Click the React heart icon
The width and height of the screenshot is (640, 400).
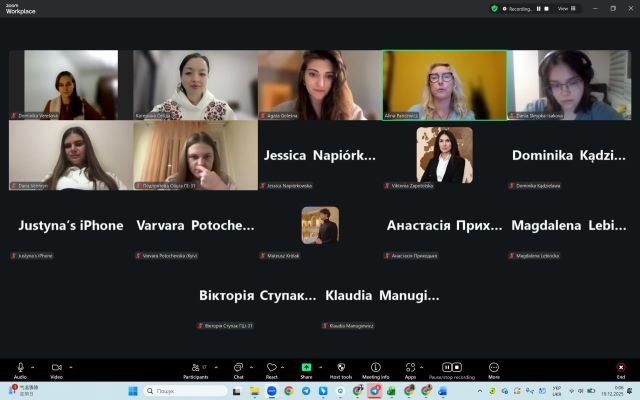pyautogui.click(x=271, y=367)
